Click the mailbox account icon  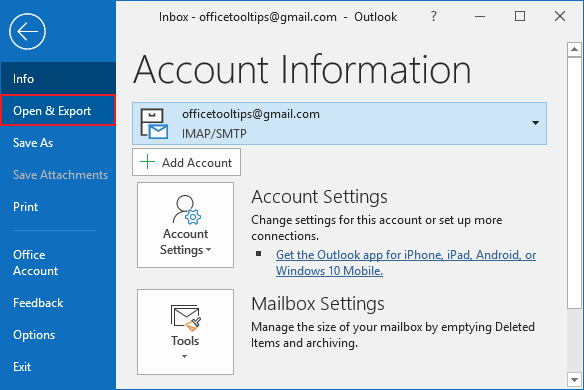click(x=154, y=124)
